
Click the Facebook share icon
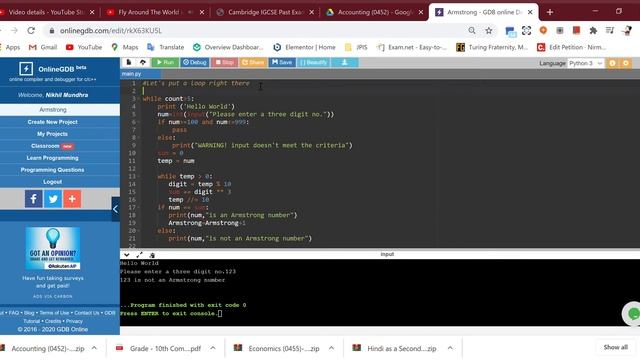click(33, 199)
